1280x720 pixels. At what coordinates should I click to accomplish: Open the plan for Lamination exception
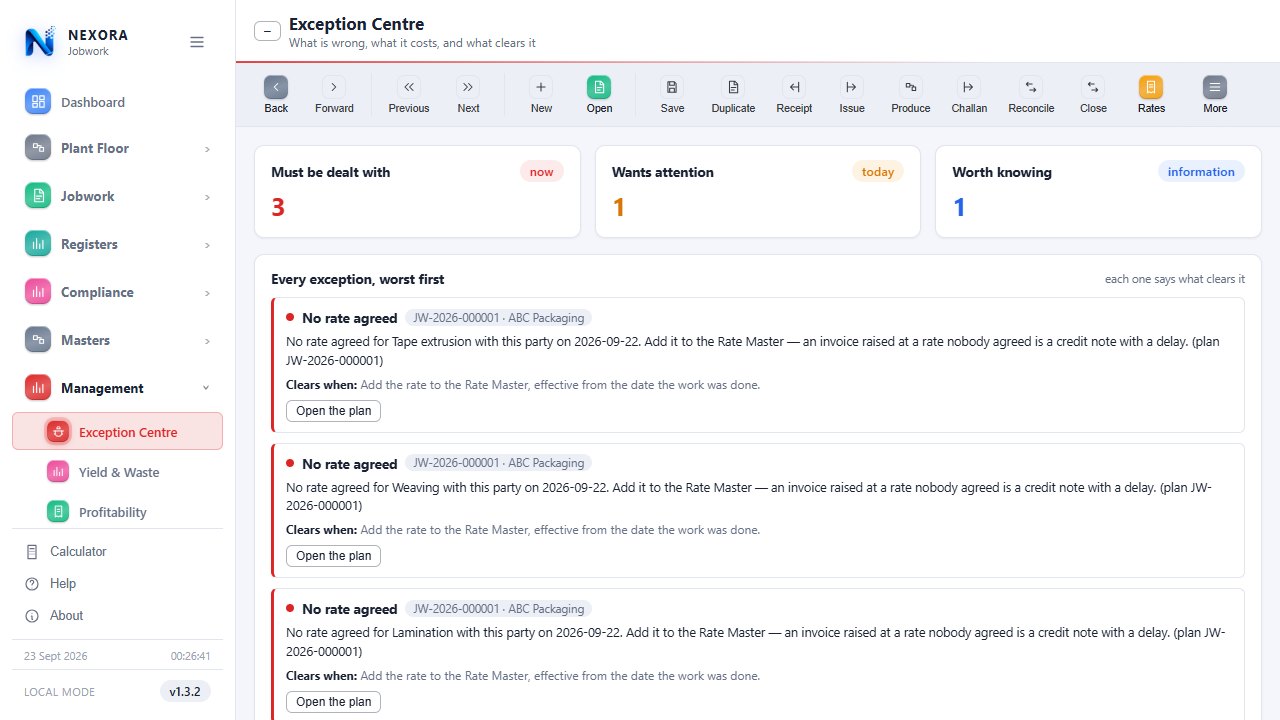pyautogui.click(x=333, y=702)
